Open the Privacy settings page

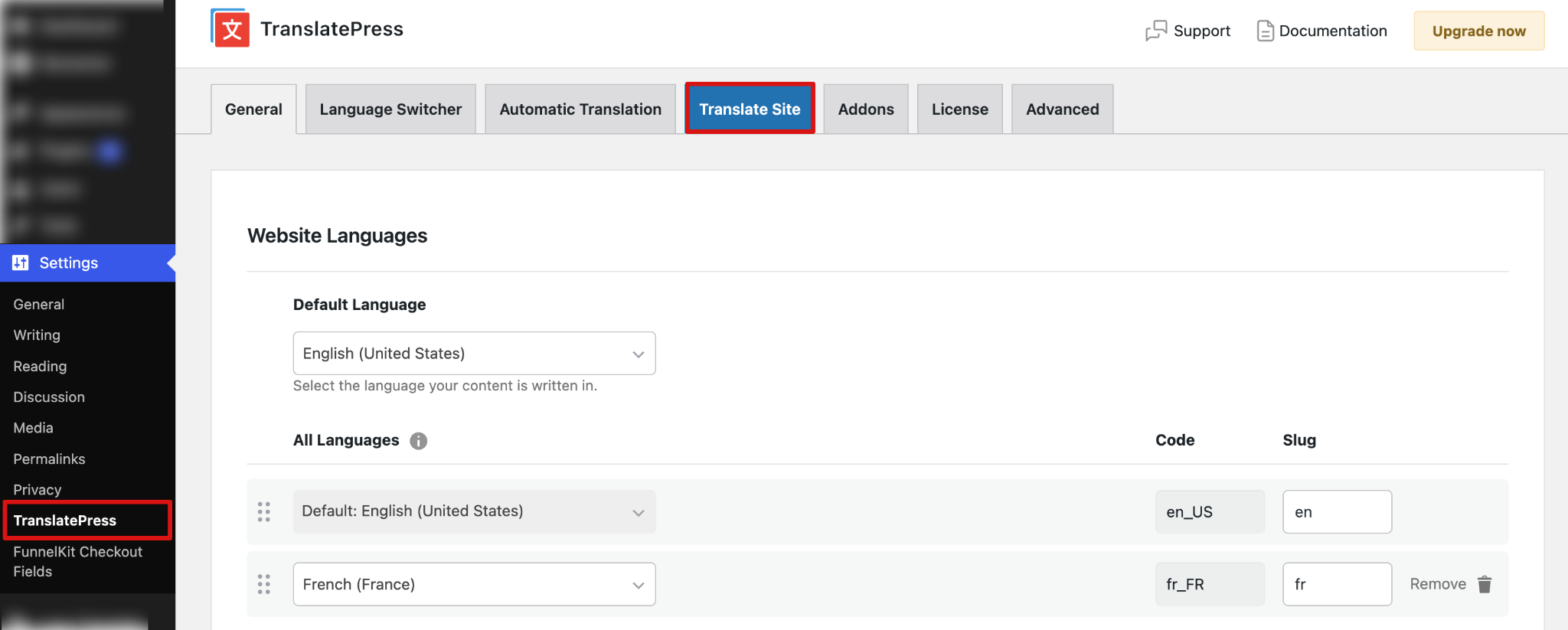[x=38, y=490]
